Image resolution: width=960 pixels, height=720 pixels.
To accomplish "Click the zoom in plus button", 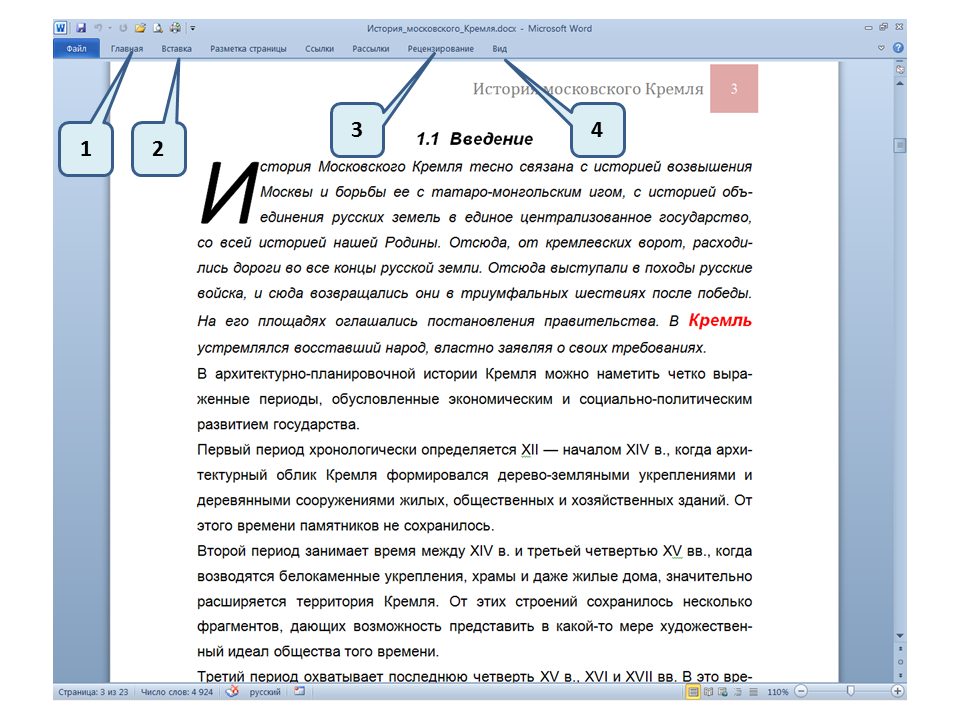I will [898, 691].
